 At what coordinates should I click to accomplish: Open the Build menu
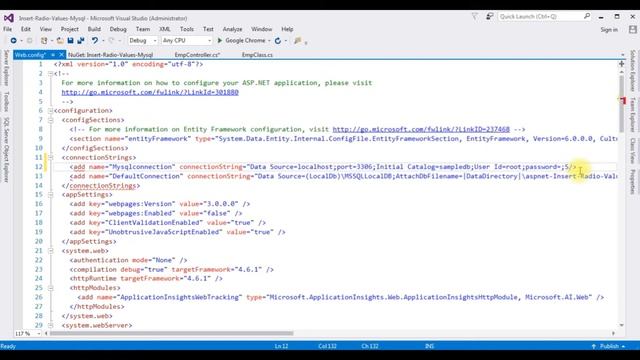(x=94, y=29)
